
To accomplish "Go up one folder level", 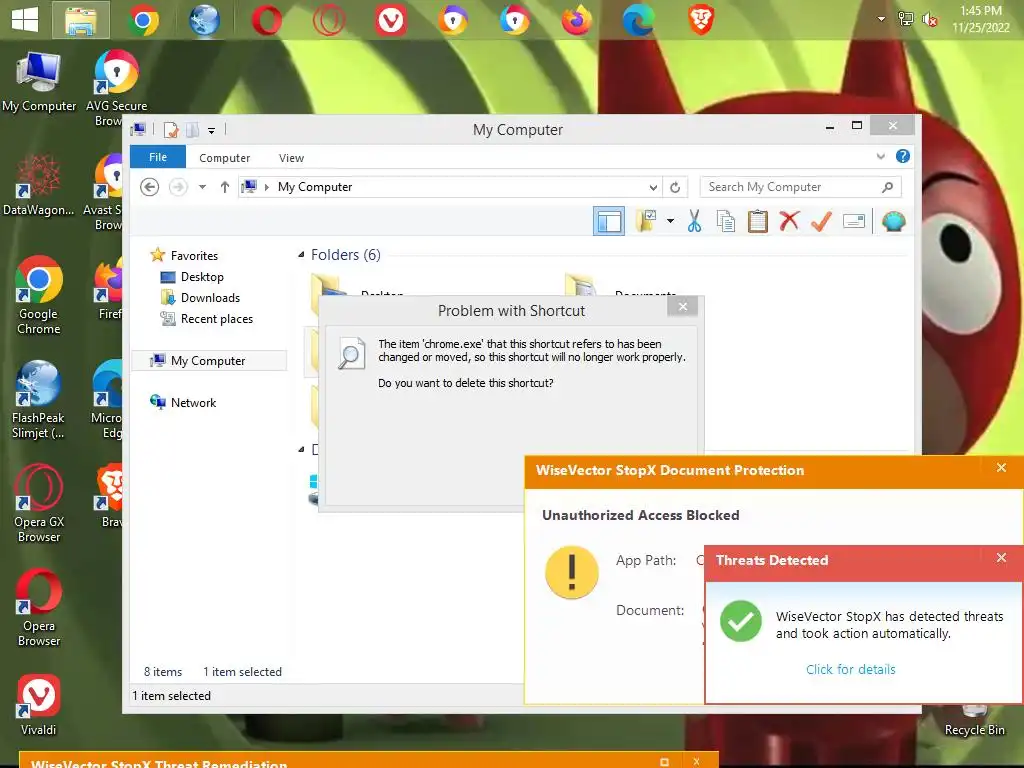I will (x=225, y=187).
